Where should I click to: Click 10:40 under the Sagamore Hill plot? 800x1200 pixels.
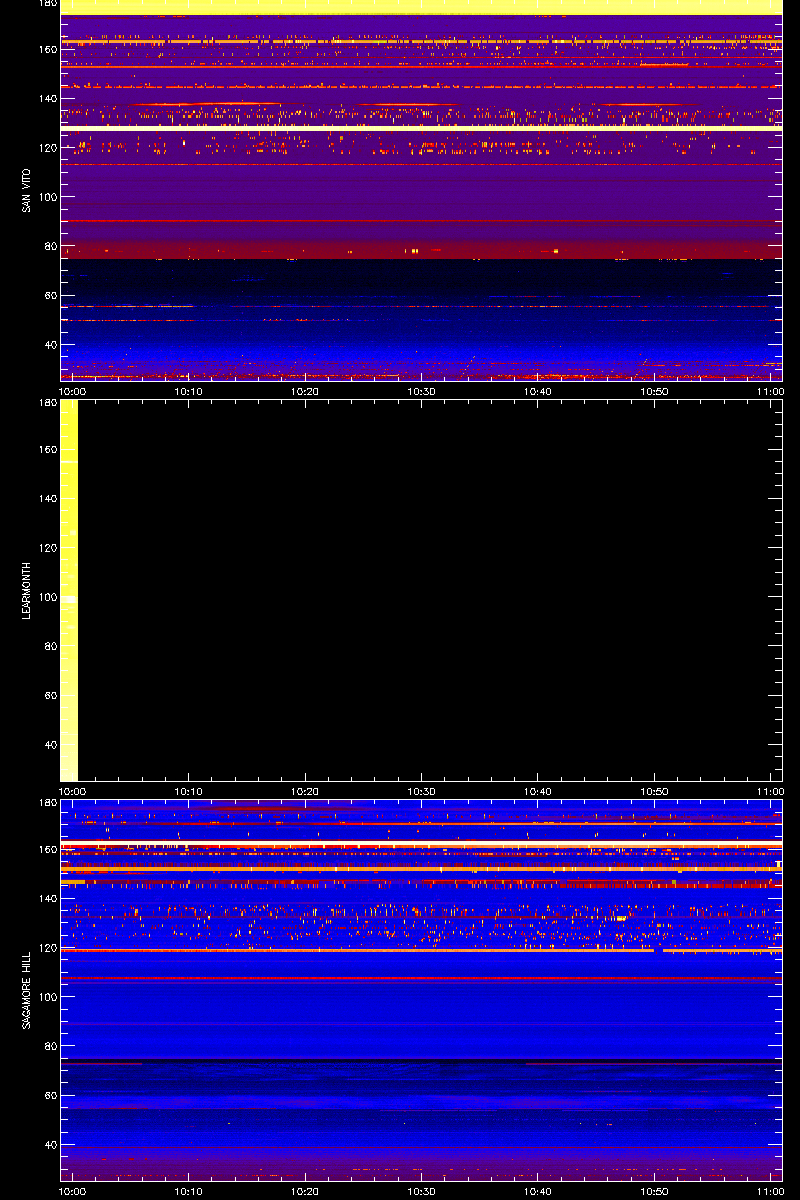coord(538,1192)
